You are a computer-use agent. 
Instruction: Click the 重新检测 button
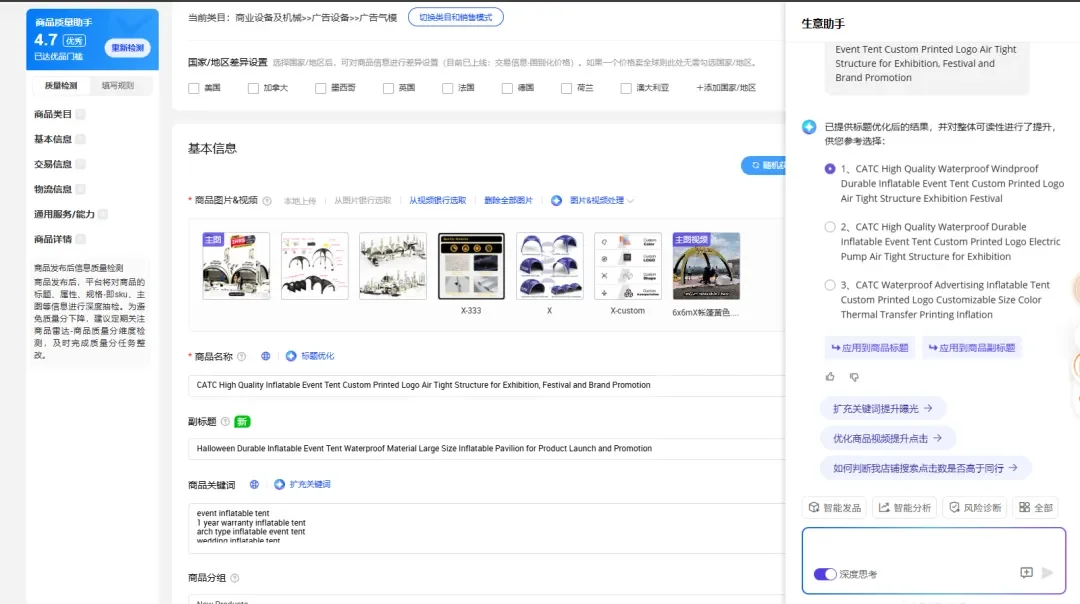[x=127, y=47]
